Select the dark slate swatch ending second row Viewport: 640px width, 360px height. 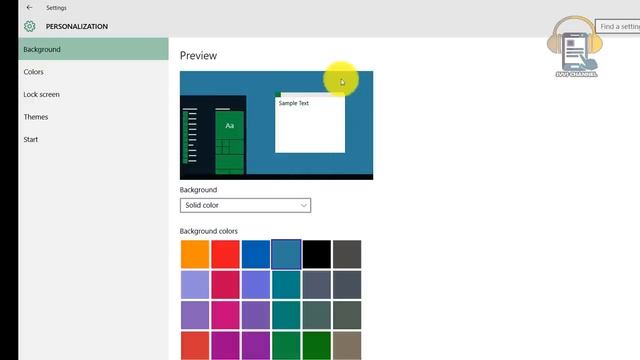click(347, 284)
